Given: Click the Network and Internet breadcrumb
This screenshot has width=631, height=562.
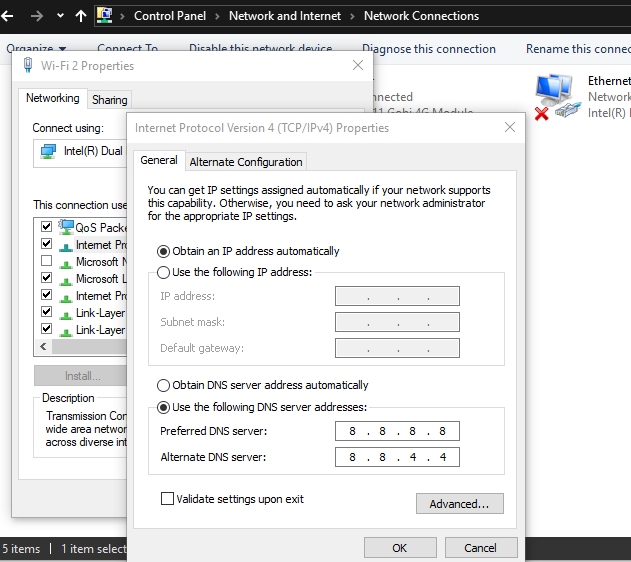Looking at the screenshot, I should coord(285,16).
